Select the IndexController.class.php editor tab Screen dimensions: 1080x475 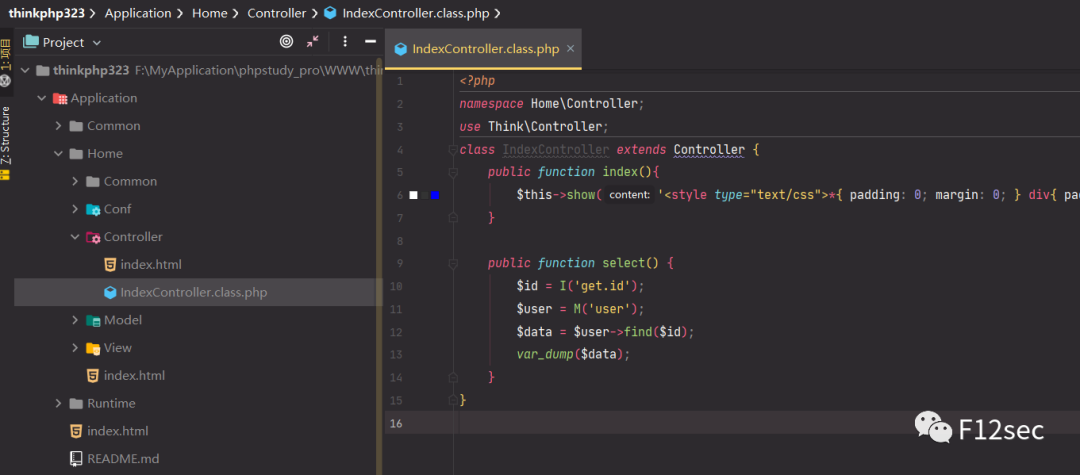(x=484, y=49)
